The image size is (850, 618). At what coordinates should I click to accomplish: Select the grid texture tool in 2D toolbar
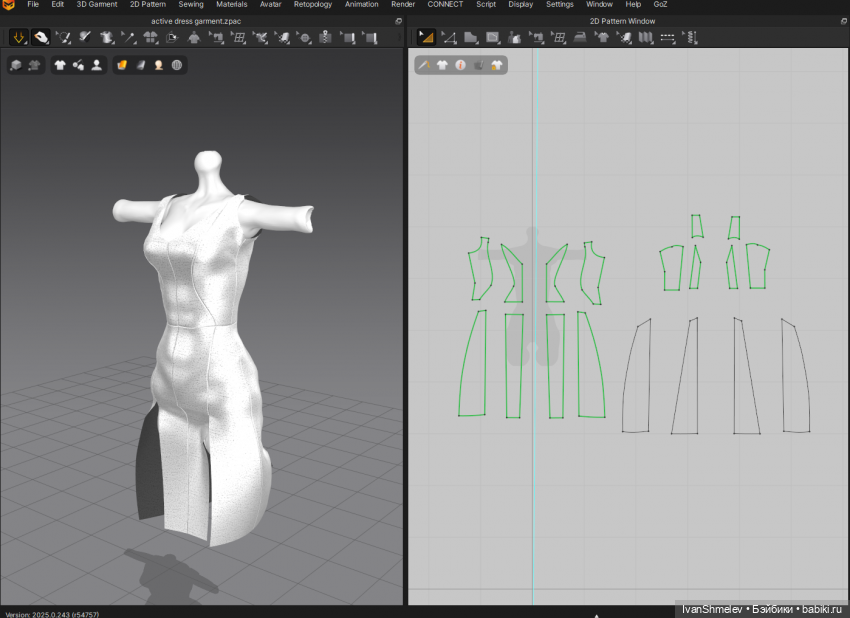(x=558, y=37)
